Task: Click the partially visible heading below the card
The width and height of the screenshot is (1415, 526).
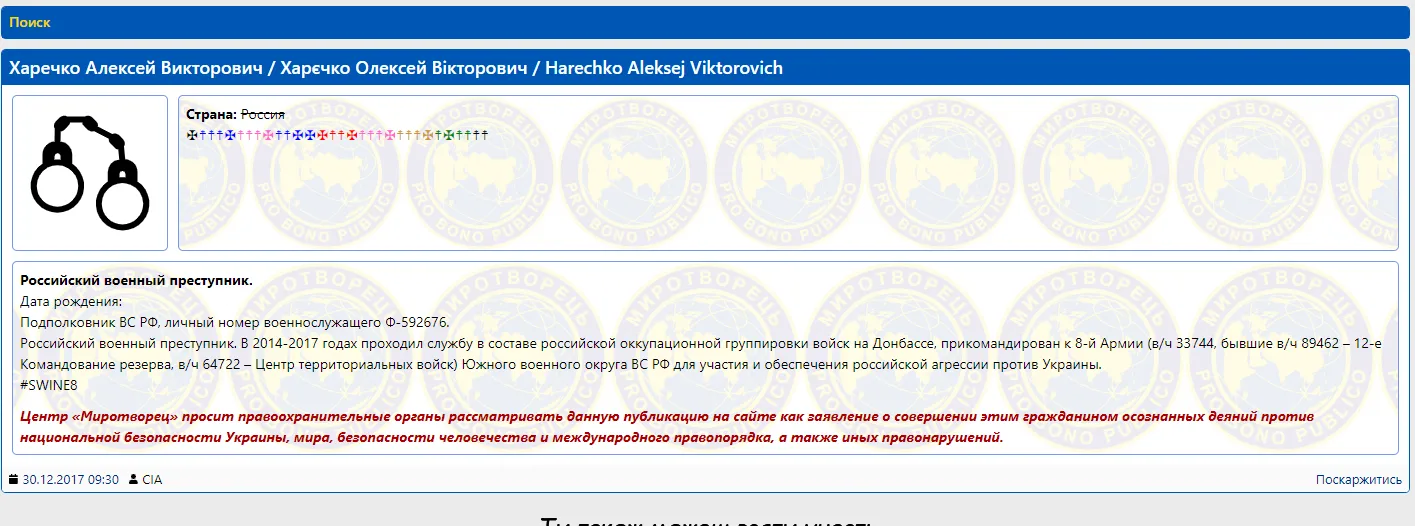Action: click(706, 520)
